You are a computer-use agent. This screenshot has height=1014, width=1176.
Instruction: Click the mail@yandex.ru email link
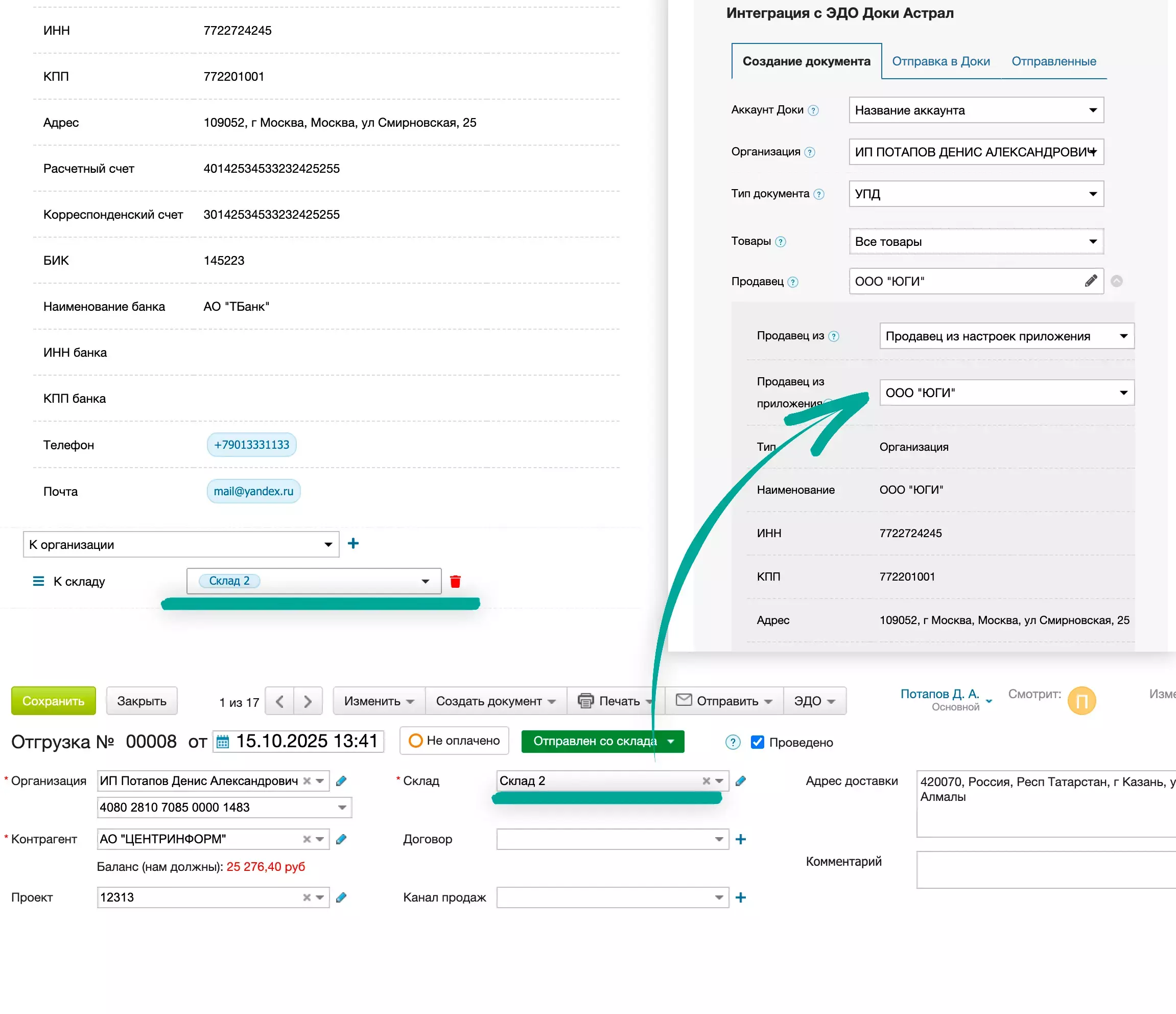253,491
